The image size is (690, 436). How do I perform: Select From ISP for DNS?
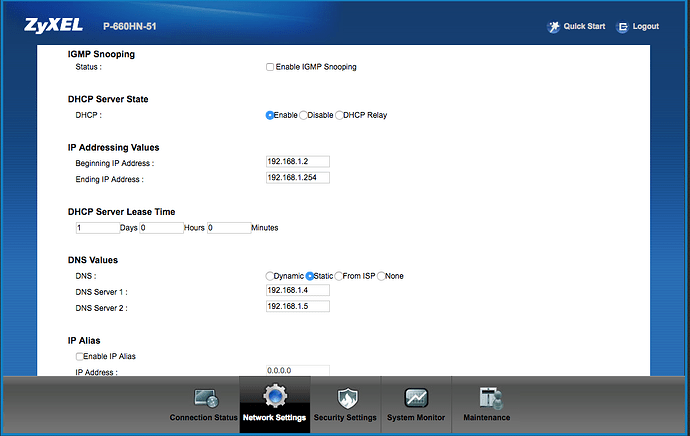pos(337,276)
